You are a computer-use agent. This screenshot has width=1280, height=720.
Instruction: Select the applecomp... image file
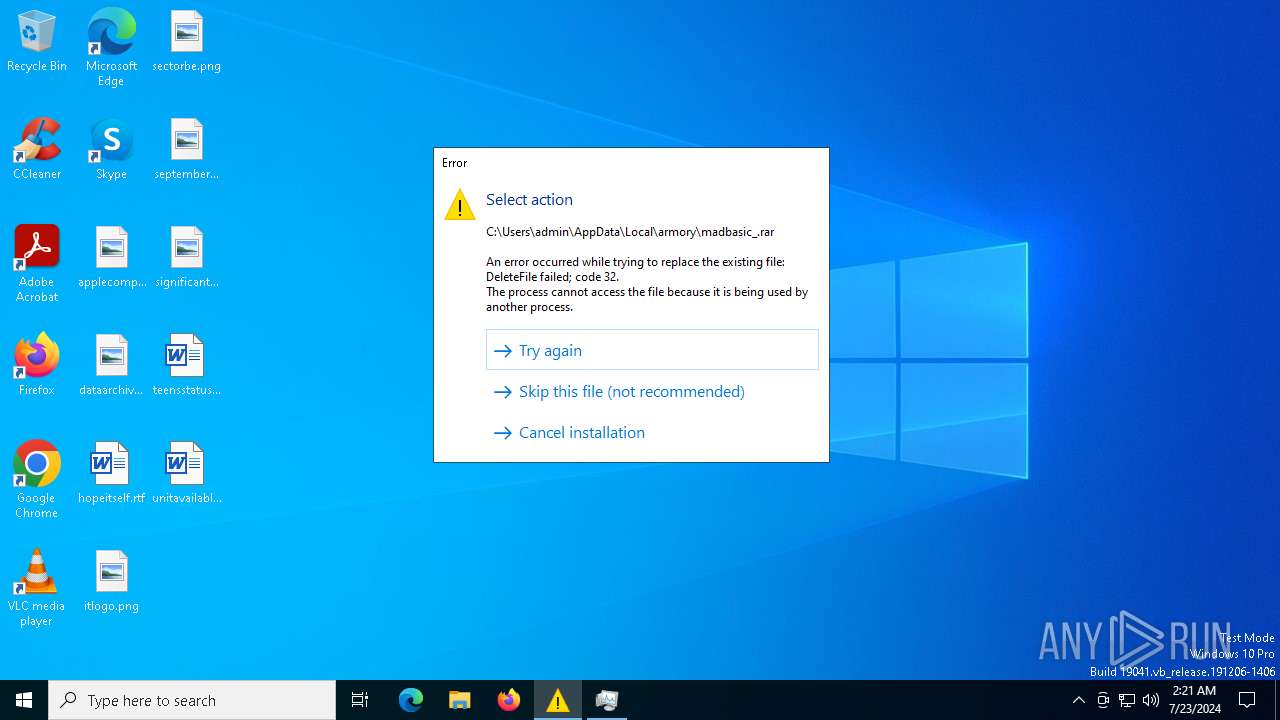click(x=111, y=258)
